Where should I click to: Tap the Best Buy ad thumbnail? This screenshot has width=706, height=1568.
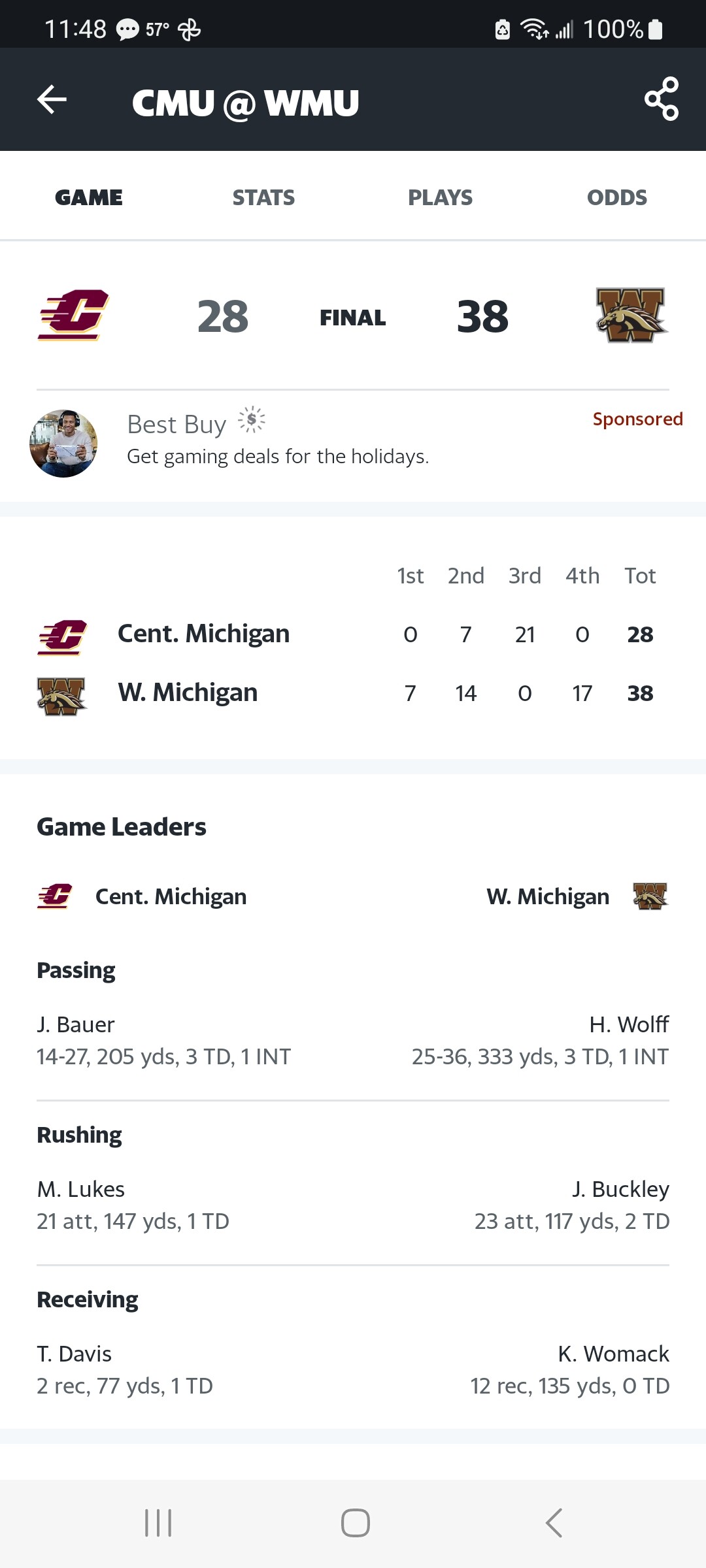[x=63, y=444]
